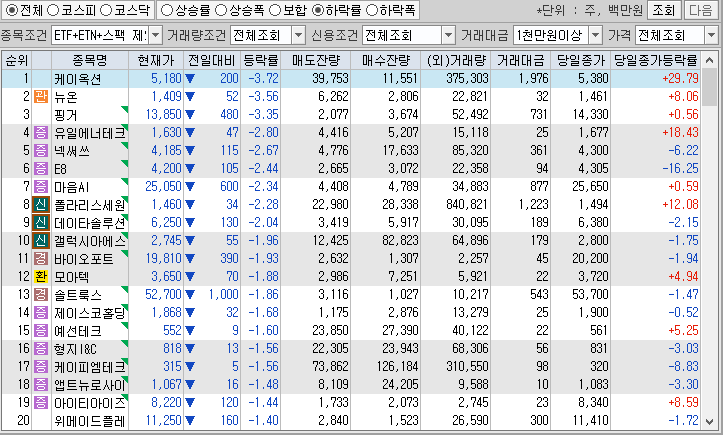Click the 증 badge next to 마음AI
723x435 pixels.
41,186
